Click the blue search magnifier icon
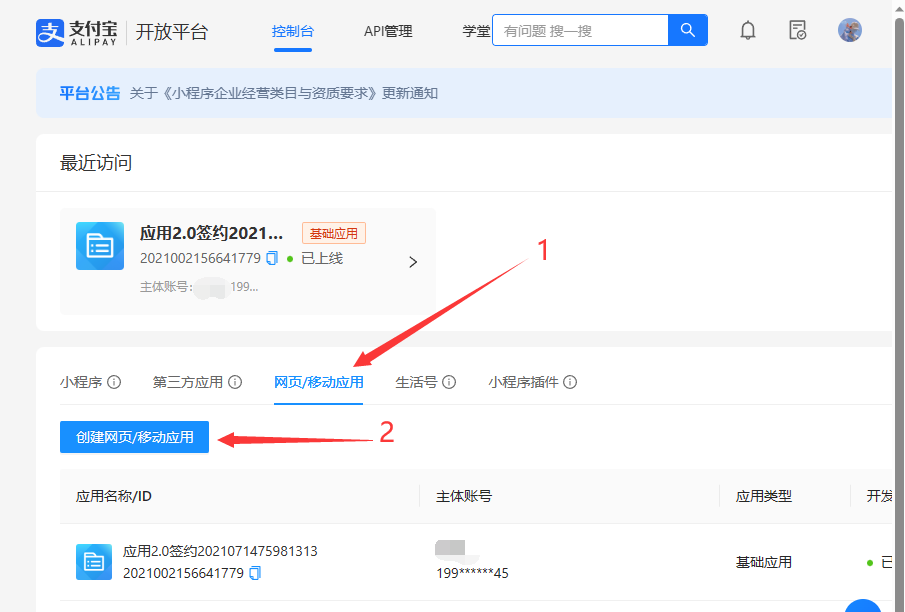The width and height of the screenshot is (905, 612). [x=688, y=30]
